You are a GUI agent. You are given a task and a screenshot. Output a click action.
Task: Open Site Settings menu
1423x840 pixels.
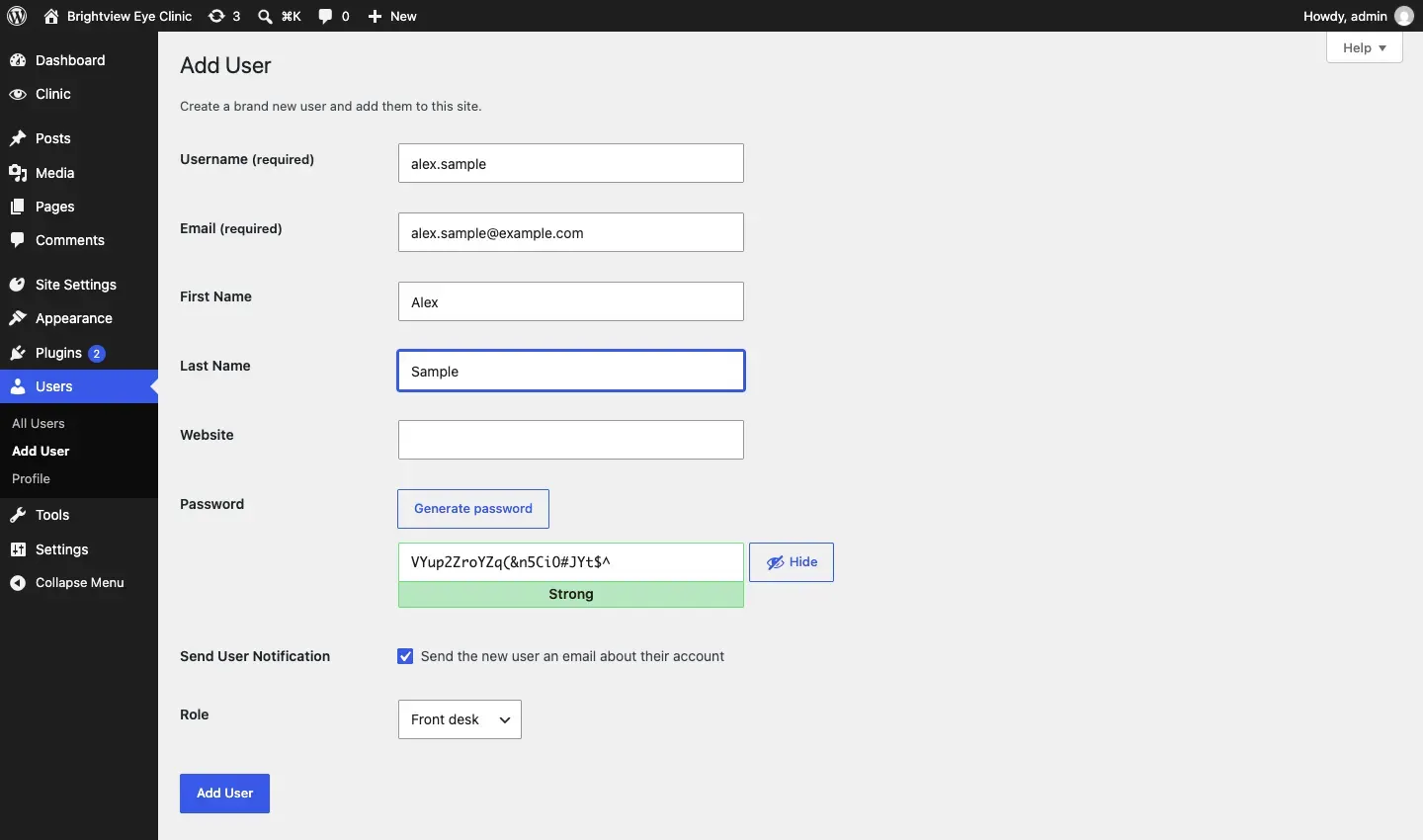(79, 285)
